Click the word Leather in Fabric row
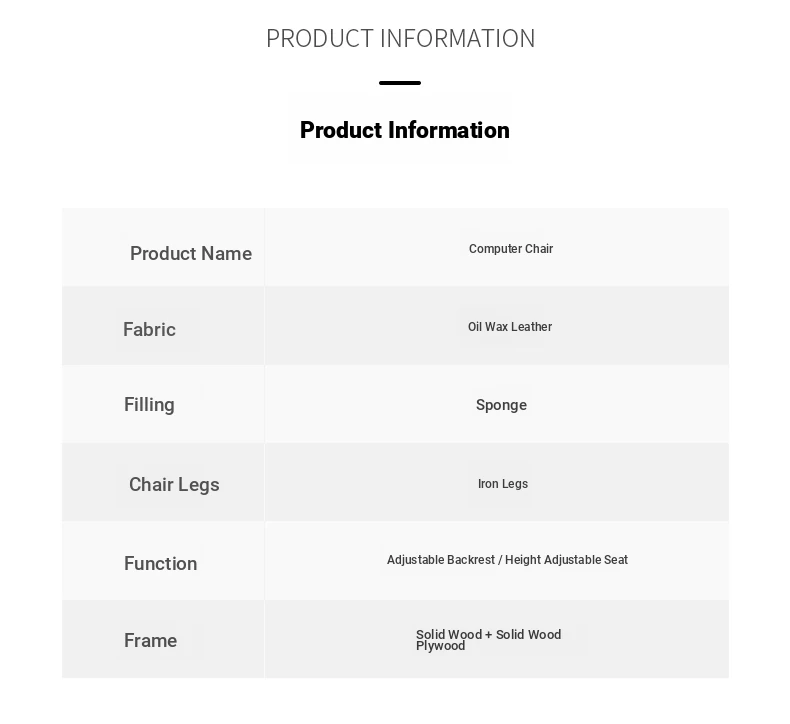The width and height of the screenshot is (790, 724). tap(532, 327)
